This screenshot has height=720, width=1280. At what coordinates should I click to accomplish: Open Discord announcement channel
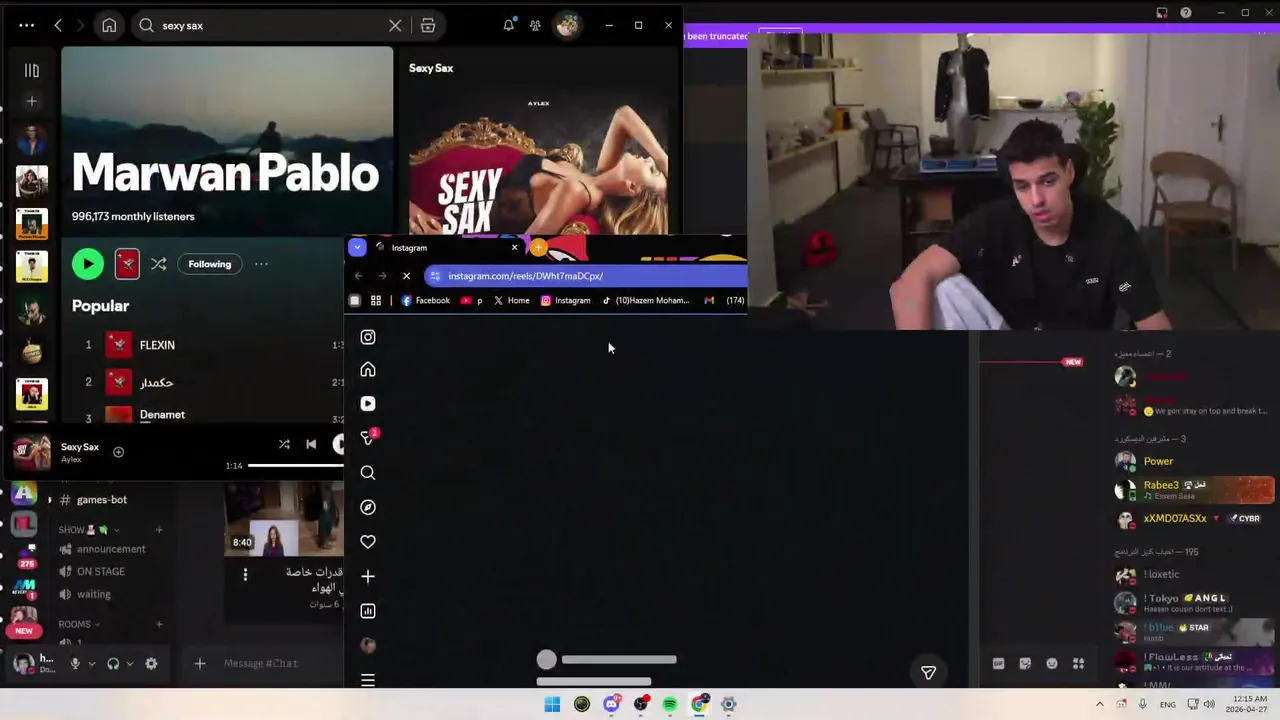point(110,549)
